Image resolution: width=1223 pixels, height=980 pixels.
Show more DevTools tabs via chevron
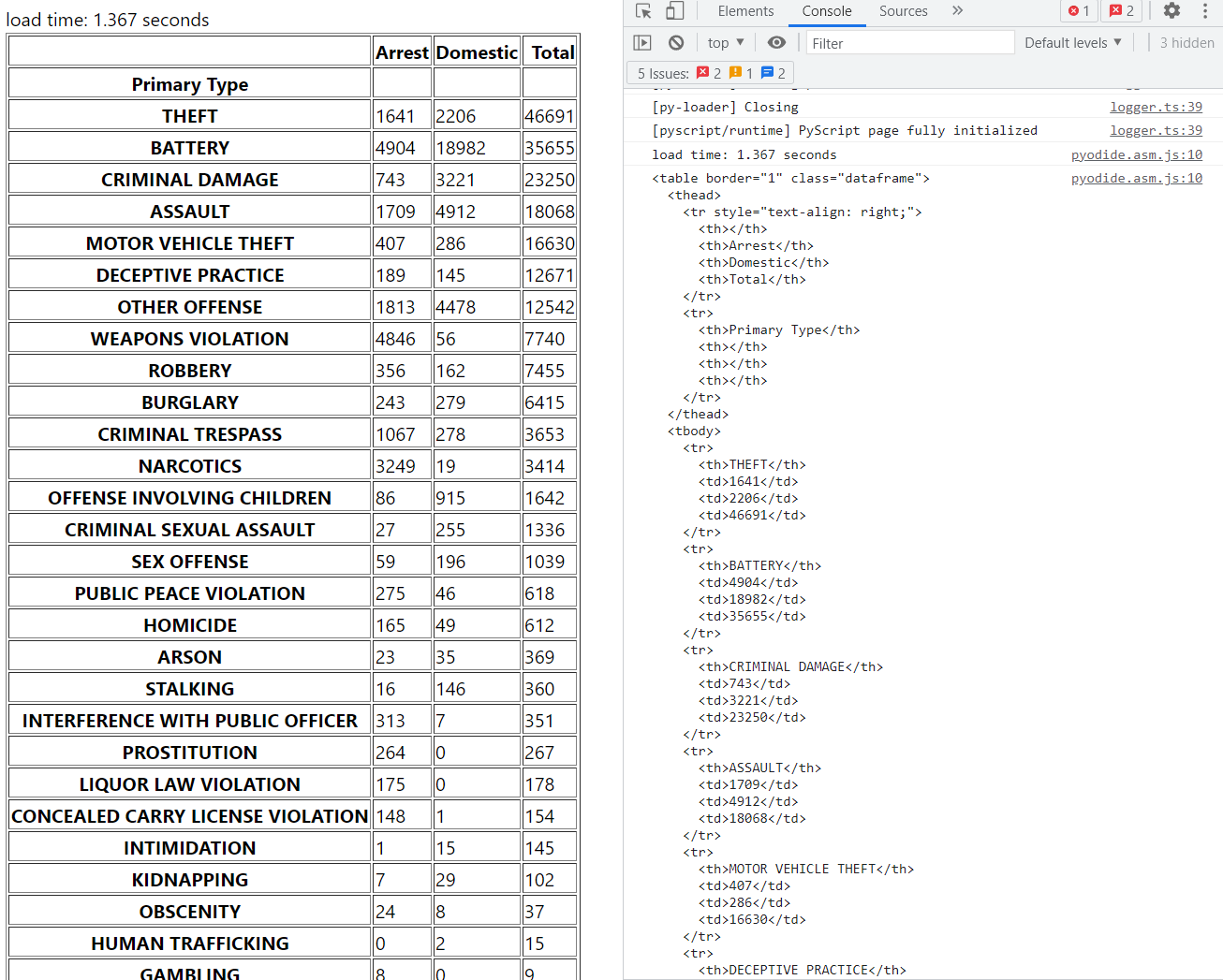click(957, 11)
